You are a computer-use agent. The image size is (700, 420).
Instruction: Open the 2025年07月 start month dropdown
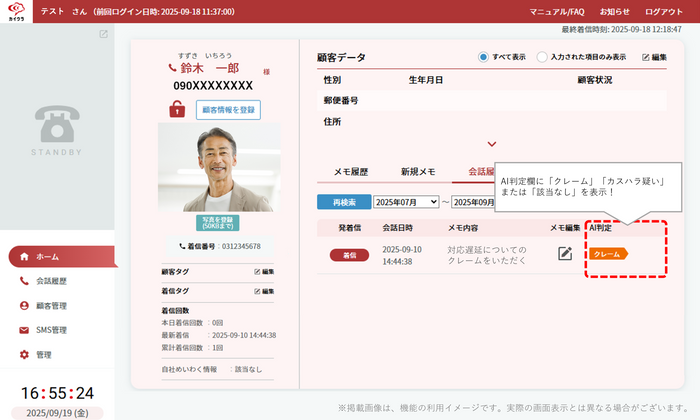pyautogui.click(x=406, y=202)
